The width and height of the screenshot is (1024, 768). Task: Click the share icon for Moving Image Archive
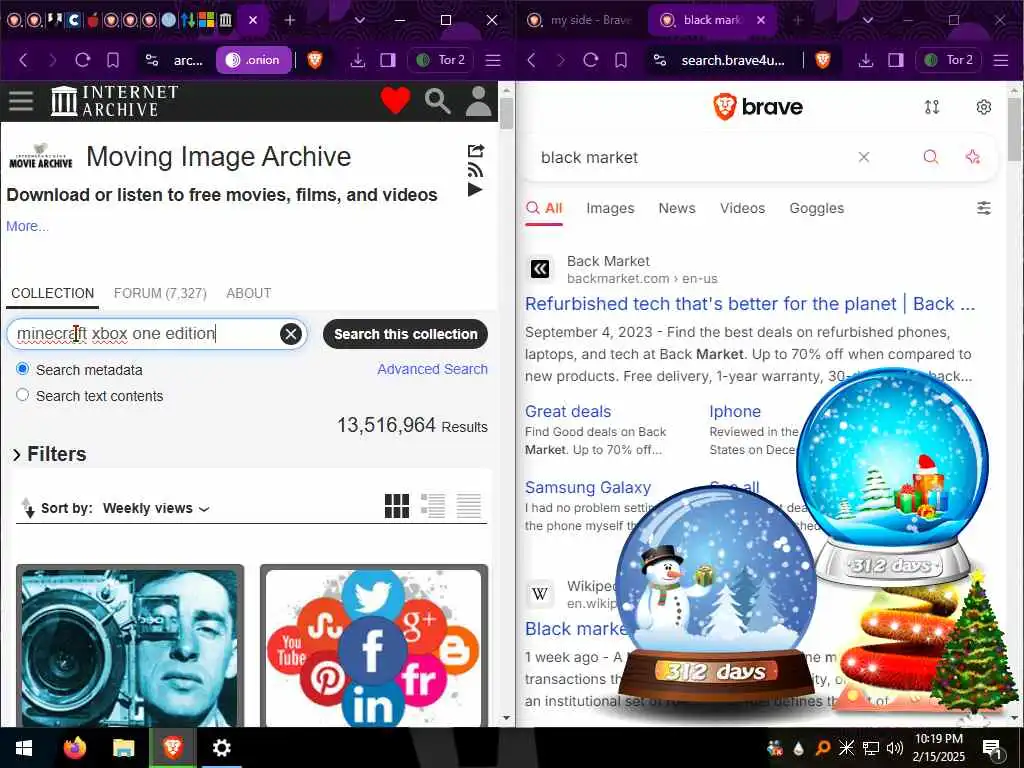[x=475, y=151]
